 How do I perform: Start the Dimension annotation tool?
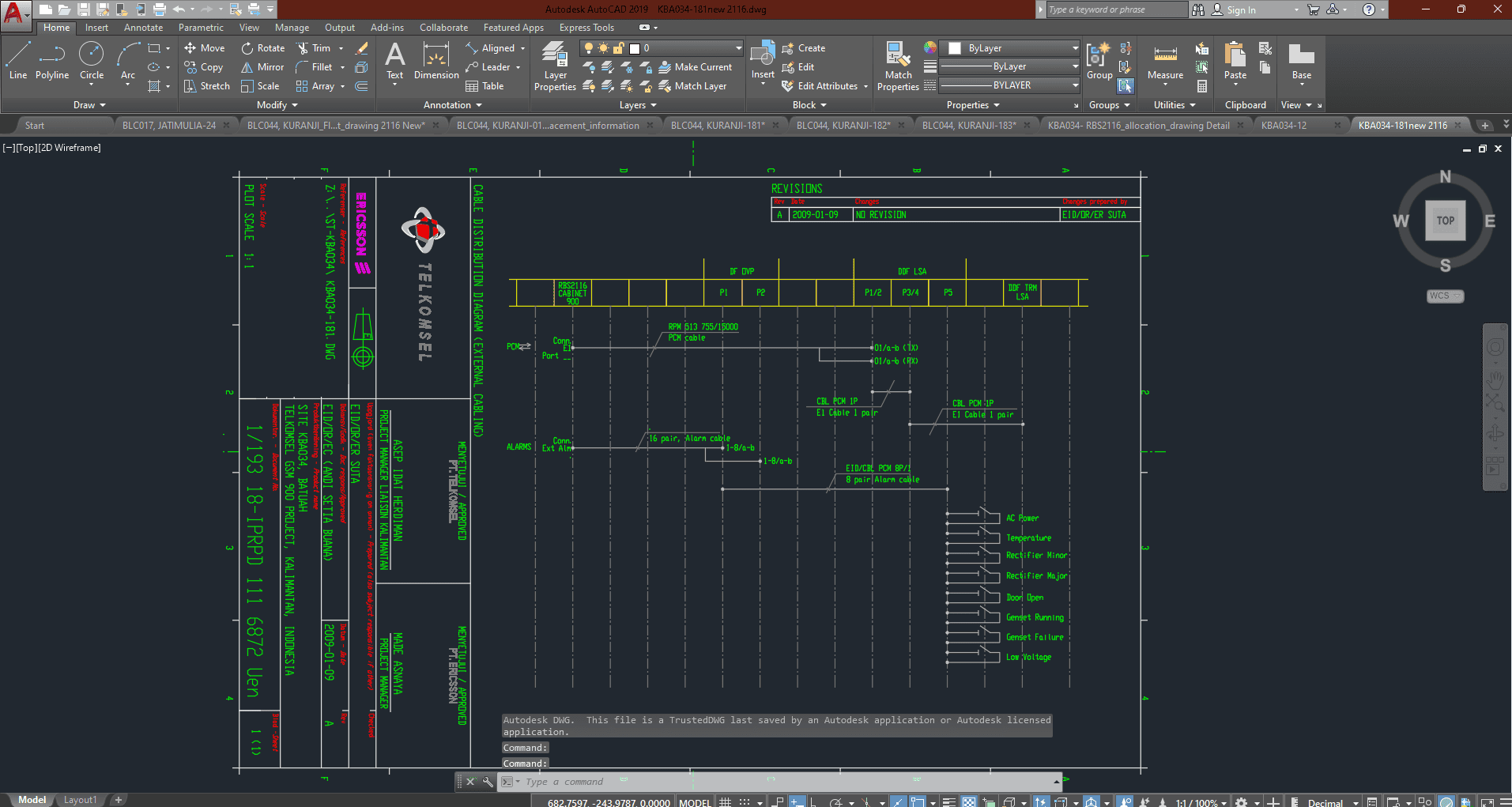point(436,61)
